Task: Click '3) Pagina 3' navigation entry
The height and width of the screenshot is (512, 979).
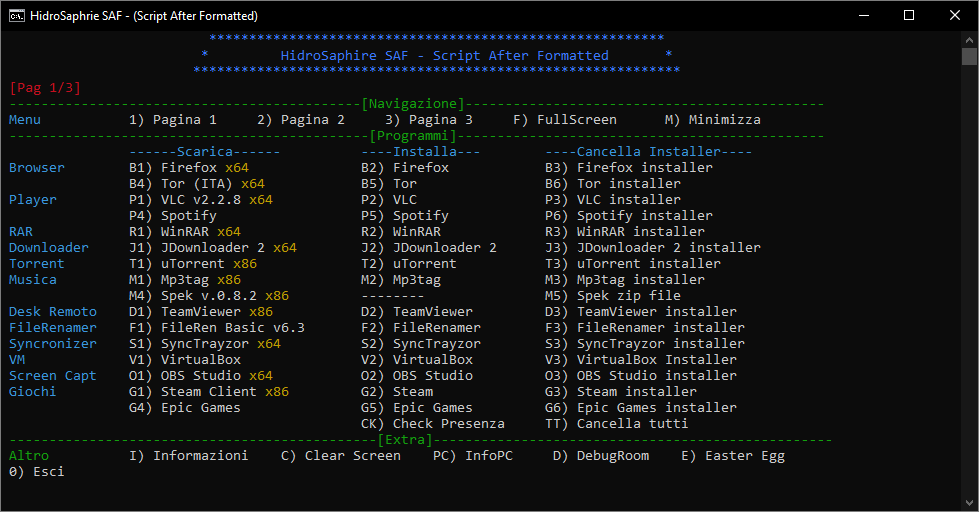Action: [429, 120]
